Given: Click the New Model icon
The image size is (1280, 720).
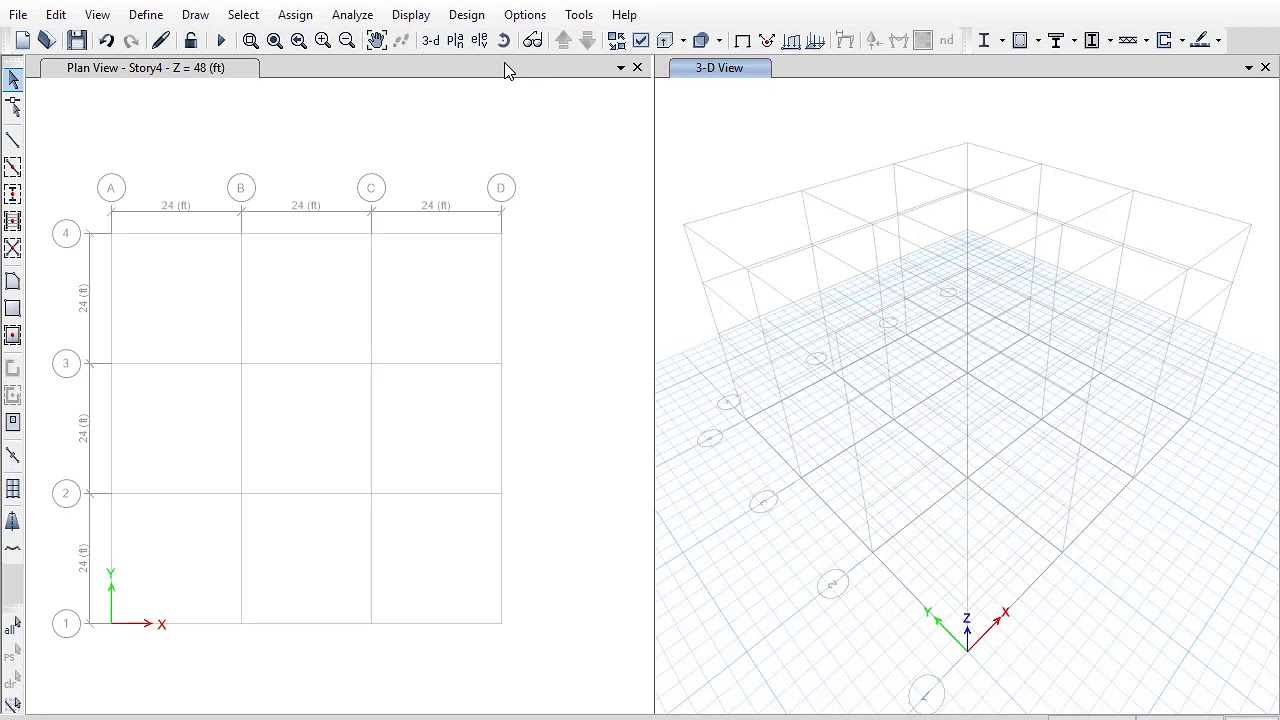Looking at the screenshot, I should pos(22,40).
